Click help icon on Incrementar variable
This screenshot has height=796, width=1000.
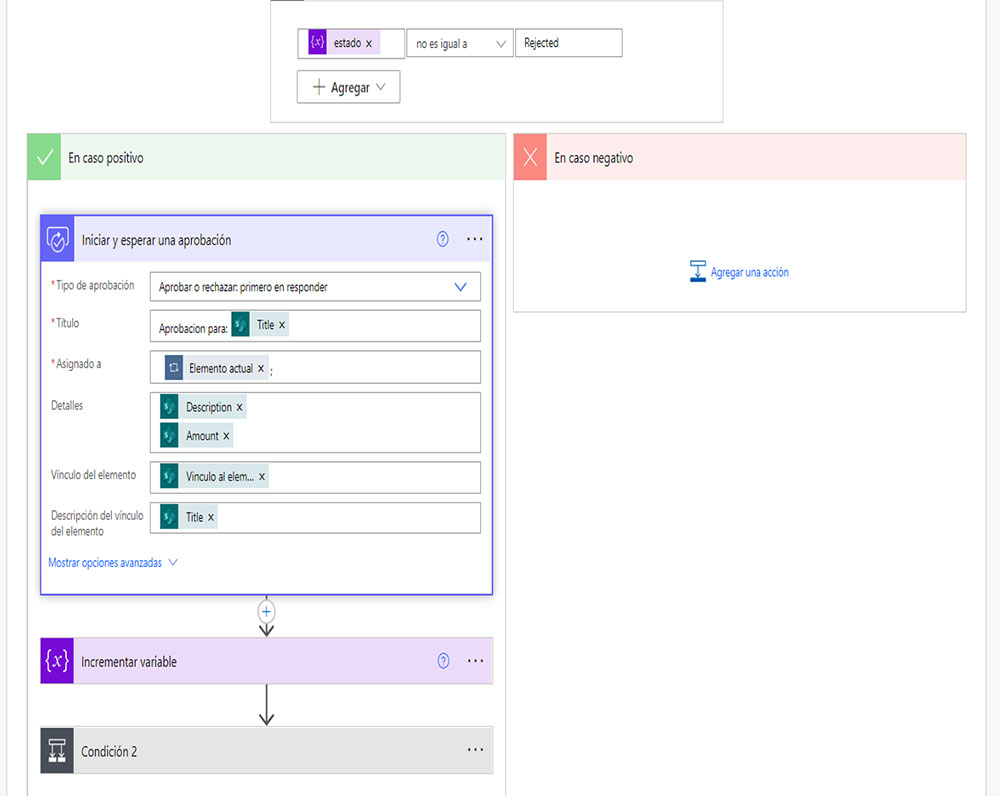pyautogui.click(x=443, y=661)
